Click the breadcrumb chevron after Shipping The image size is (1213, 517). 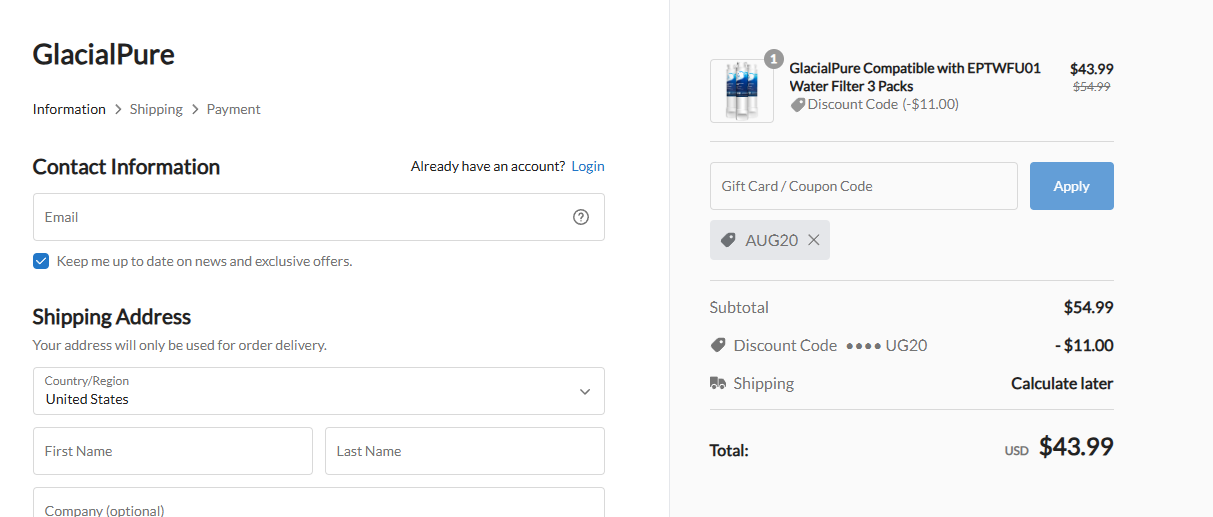[x=195, y=109]
